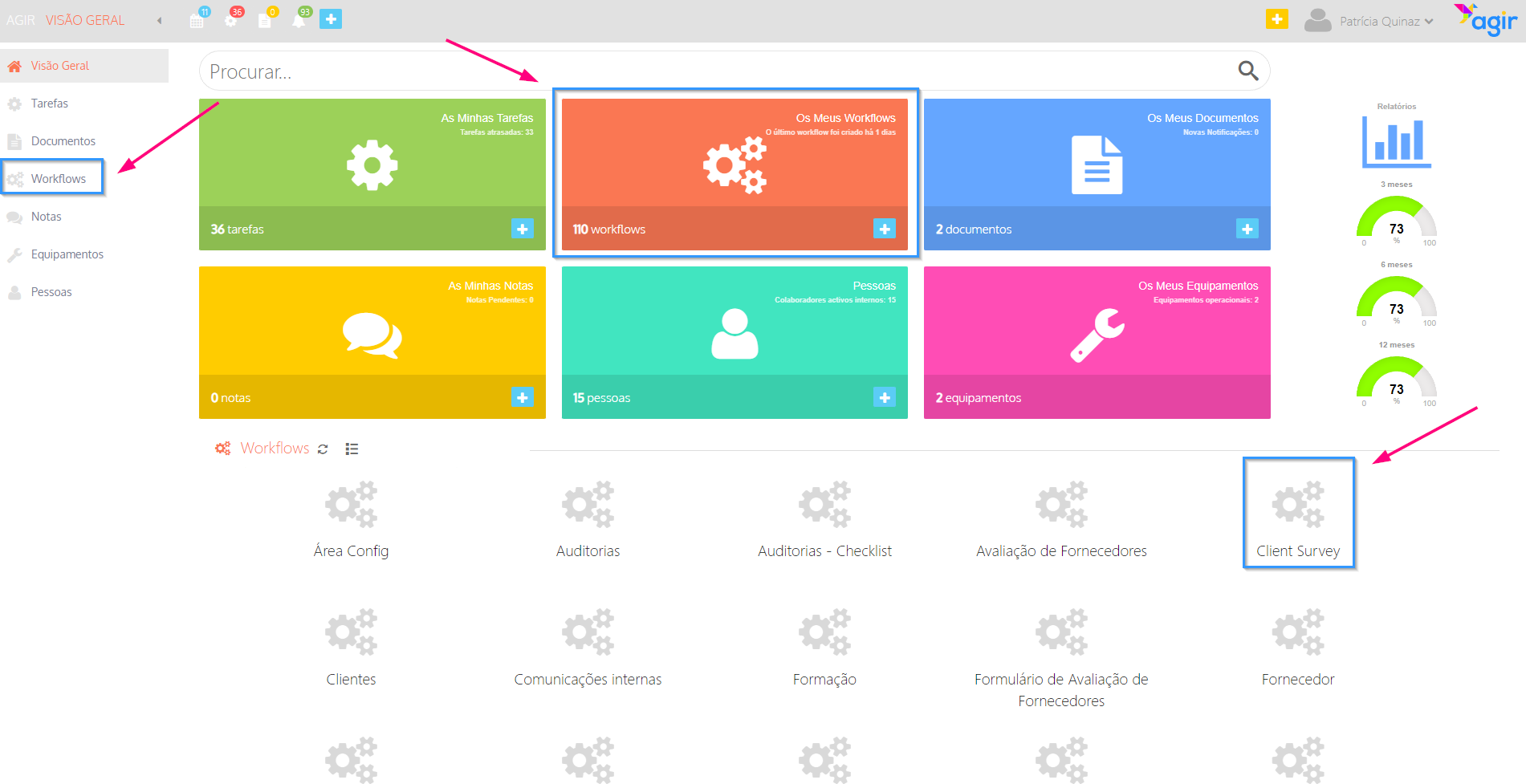Open Formulário de Avaliação de Fornecedores workflow
Screen dimensions: 1526x784
[1061, 658]
